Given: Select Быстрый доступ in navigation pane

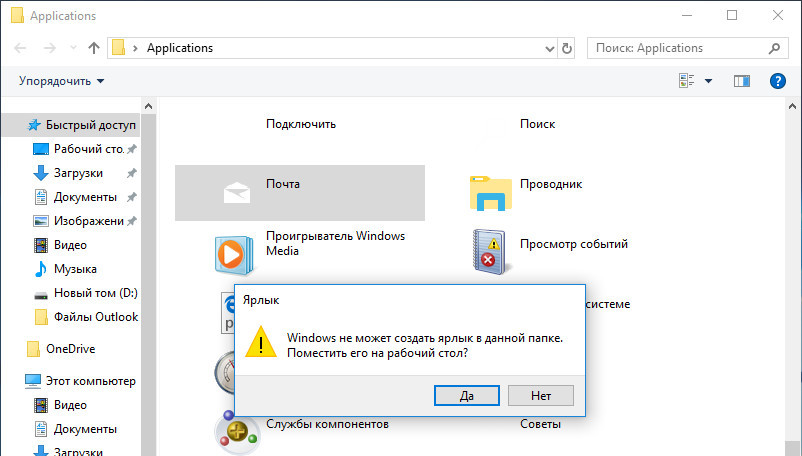Looking at the screenshot, I should (71, 125).
